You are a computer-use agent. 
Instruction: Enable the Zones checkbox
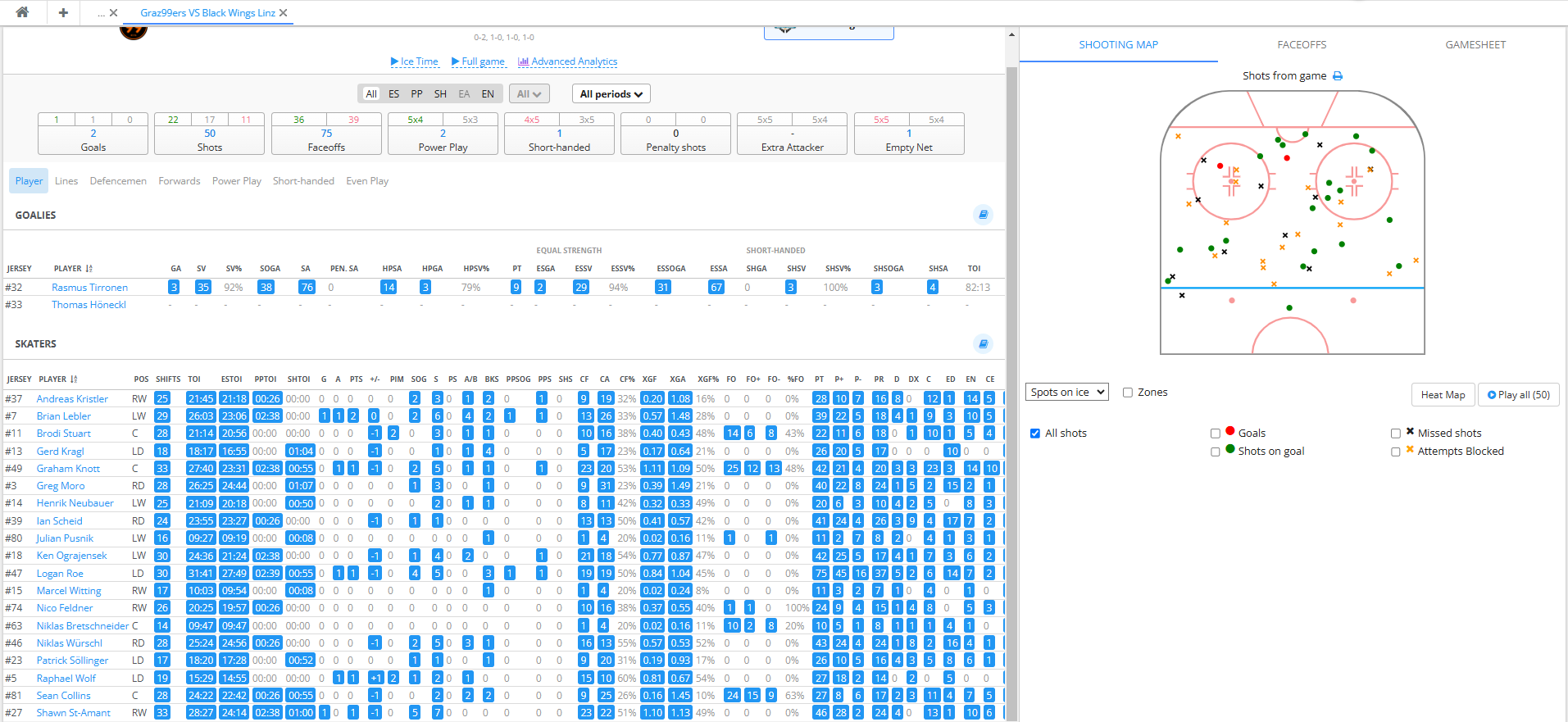(1128, 393)
